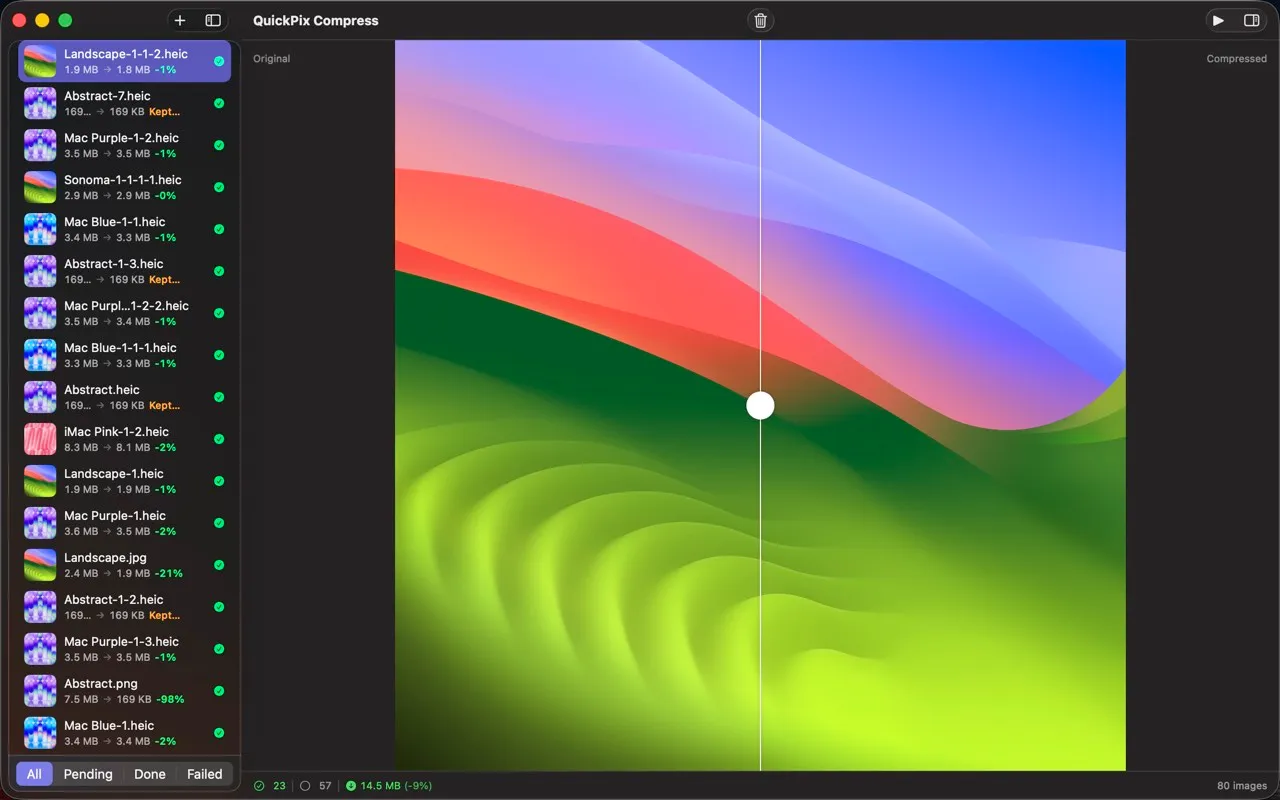Select Abstract-1-3.heic file entry

[x=125, y=271]
